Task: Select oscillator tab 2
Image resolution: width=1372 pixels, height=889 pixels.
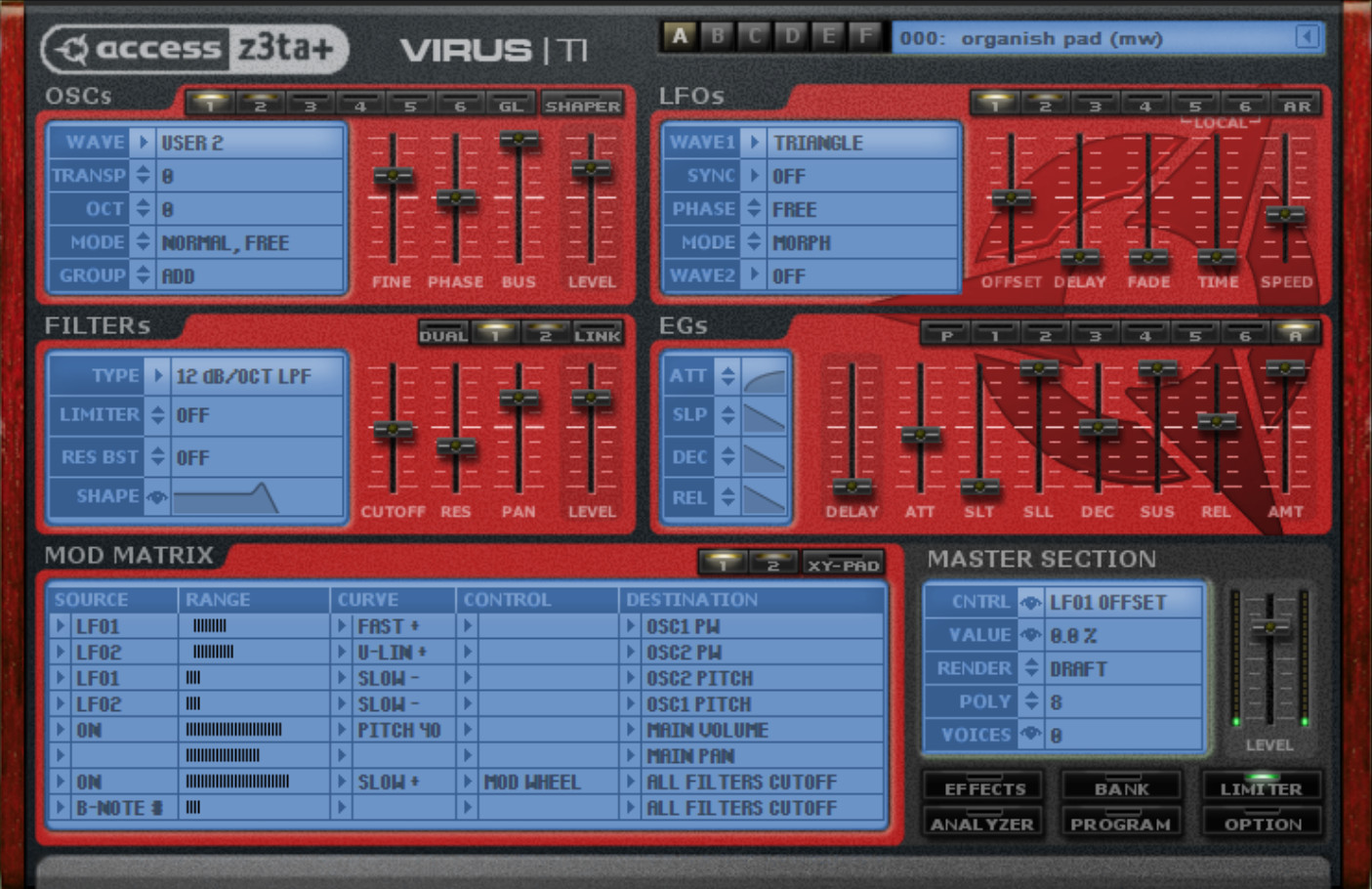Action: point(260,105)
